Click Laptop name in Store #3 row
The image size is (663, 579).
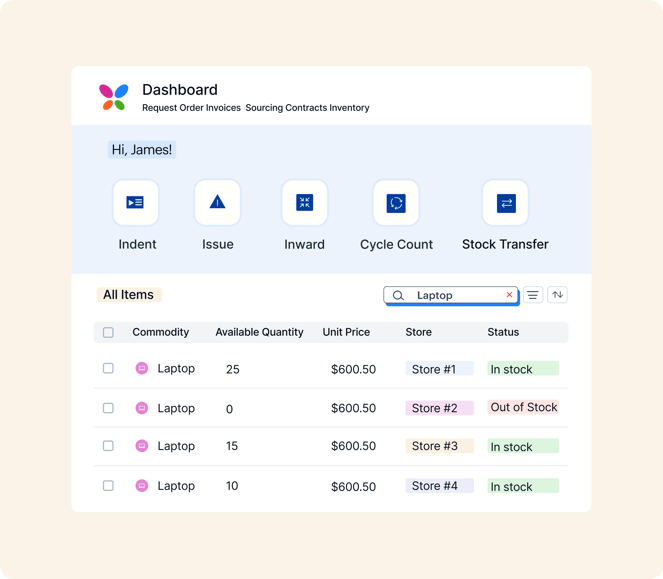point(176,446)
